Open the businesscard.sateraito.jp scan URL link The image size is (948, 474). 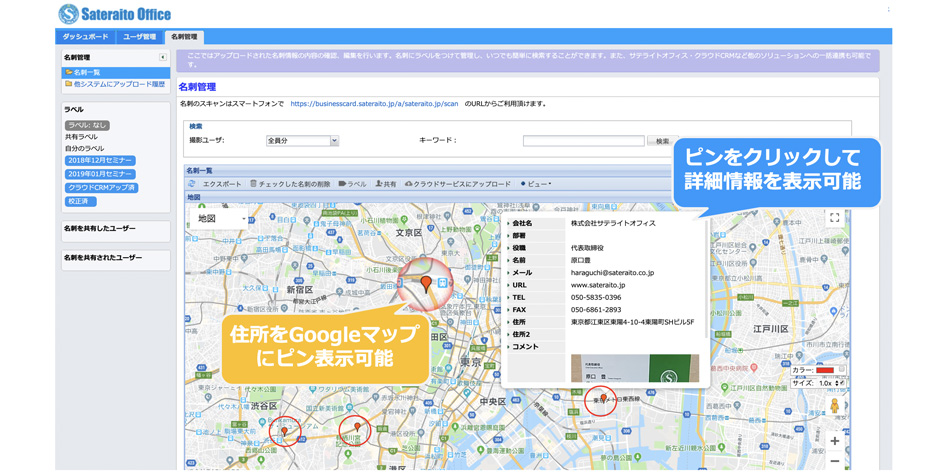[x=374, y=103]
